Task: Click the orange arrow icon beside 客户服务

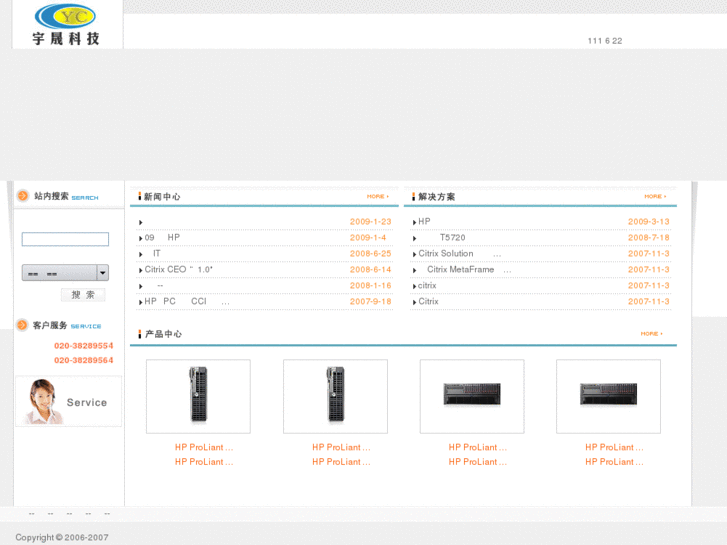Action: pos(22,325)
